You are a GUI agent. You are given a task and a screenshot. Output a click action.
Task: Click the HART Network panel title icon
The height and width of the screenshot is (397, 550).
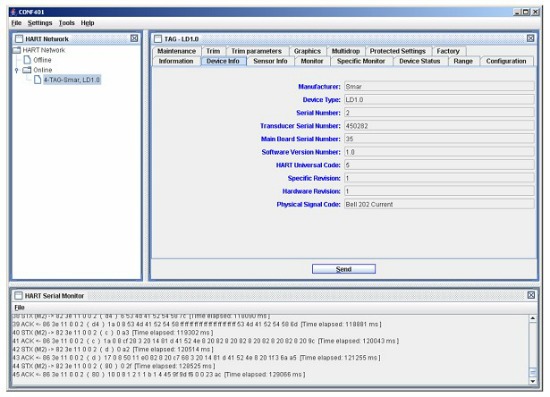(19, 39)
